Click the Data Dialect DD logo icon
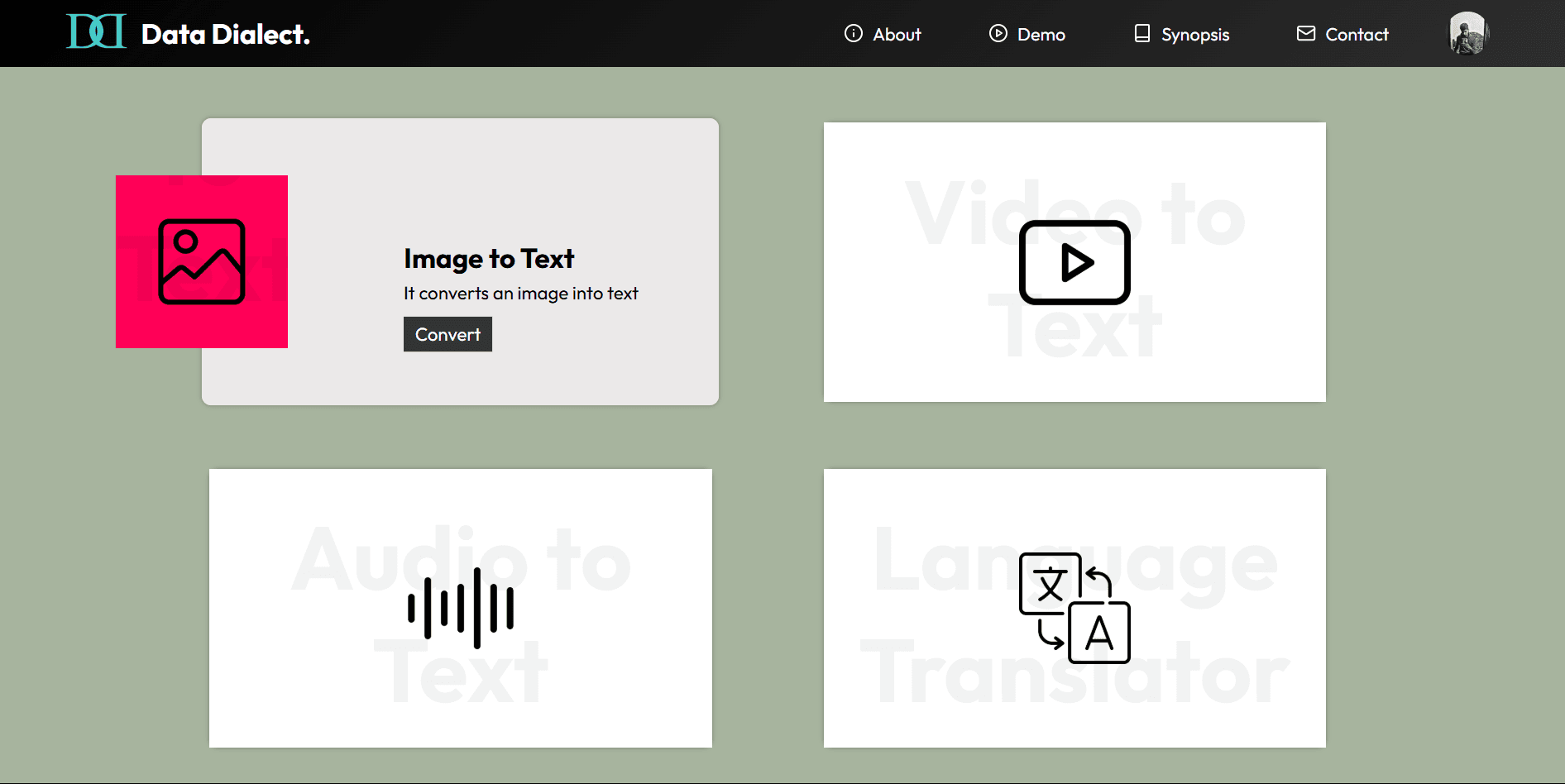1565x784 pixels. click(x=96, y=32)
